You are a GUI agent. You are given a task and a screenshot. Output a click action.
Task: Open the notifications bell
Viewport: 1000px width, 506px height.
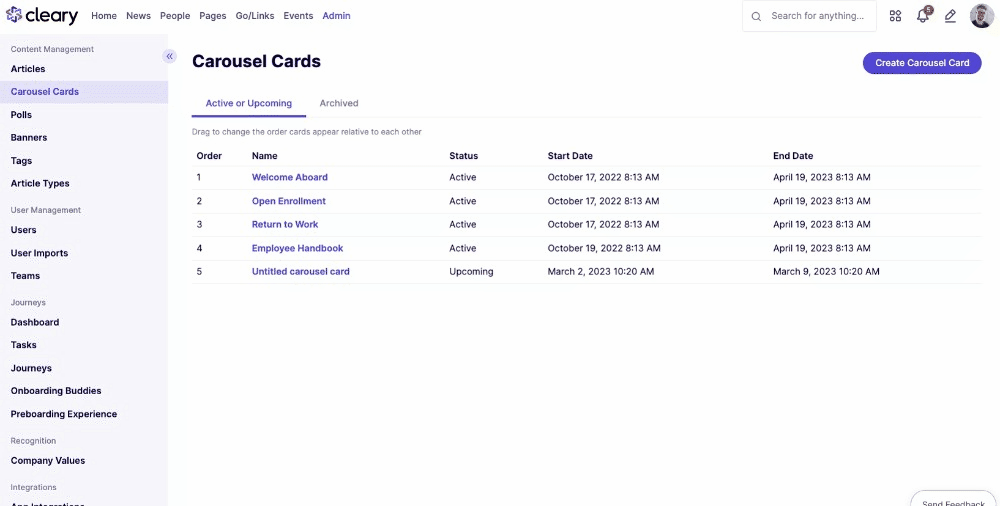(x=923, y=16)
